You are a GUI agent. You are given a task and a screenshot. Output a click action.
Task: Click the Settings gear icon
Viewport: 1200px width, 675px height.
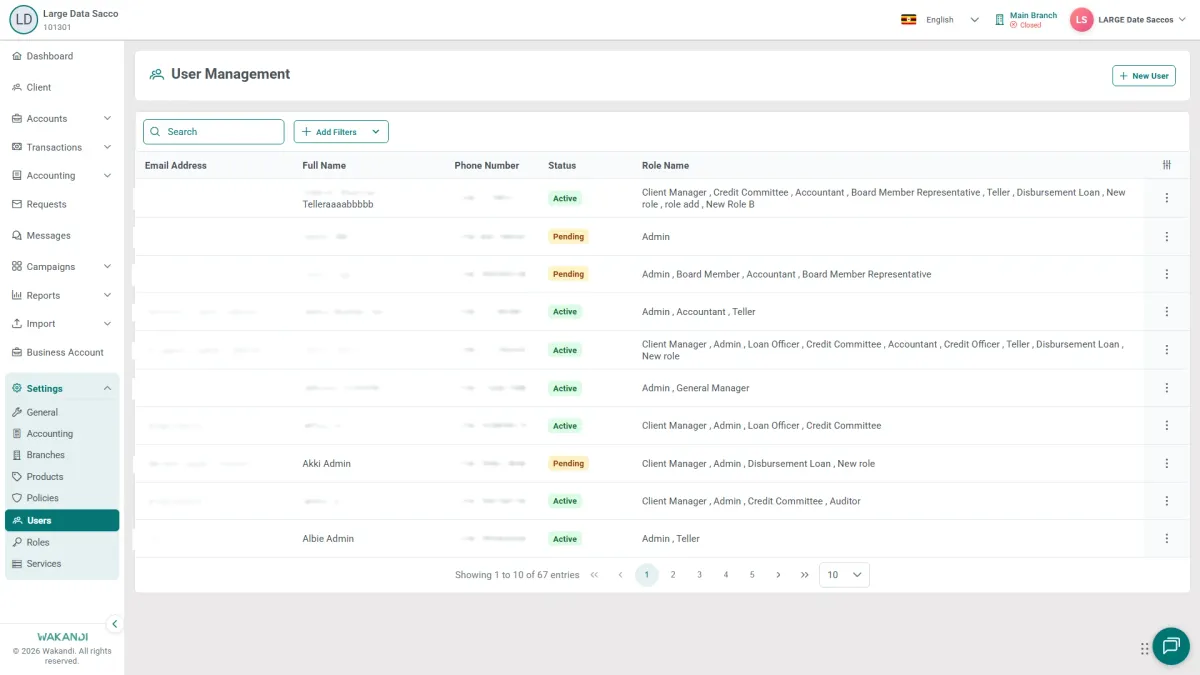click(x=17, y=388)
